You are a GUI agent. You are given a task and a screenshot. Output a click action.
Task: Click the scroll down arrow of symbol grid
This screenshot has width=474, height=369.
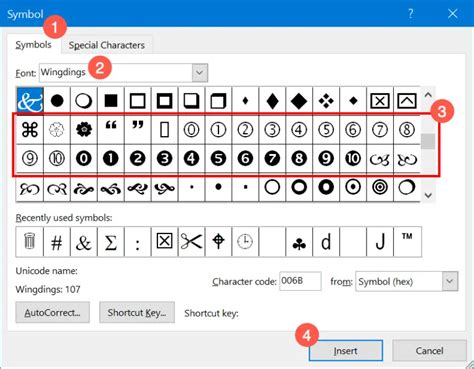pyautogui.click(x=428, y=195)
